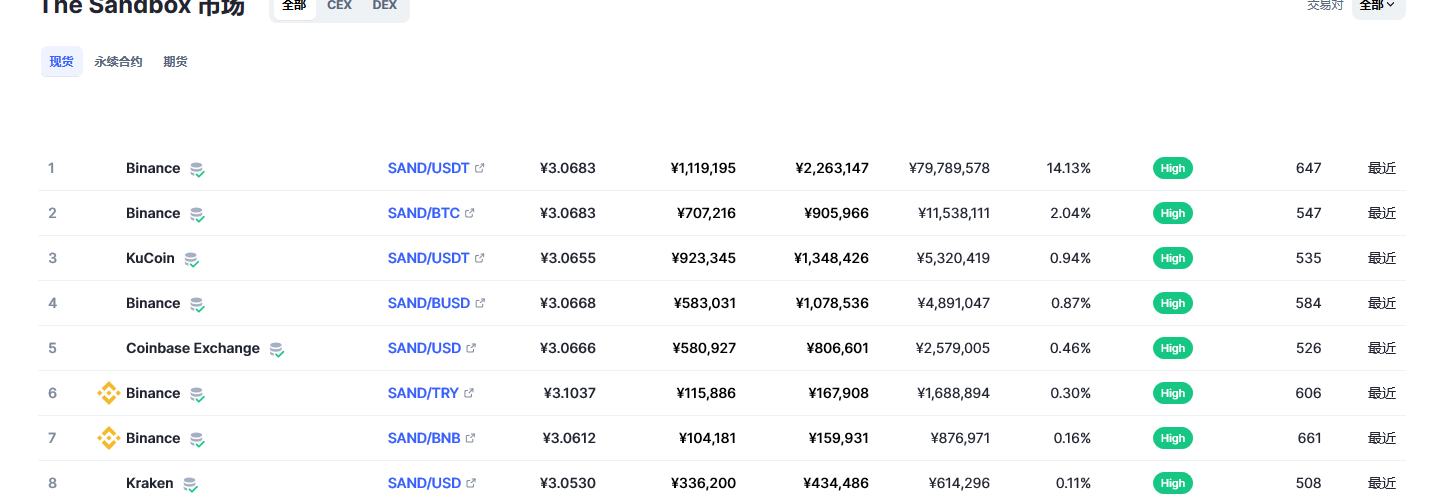
Task: Click the value ¥1,348,426
Action: [832, 258]
